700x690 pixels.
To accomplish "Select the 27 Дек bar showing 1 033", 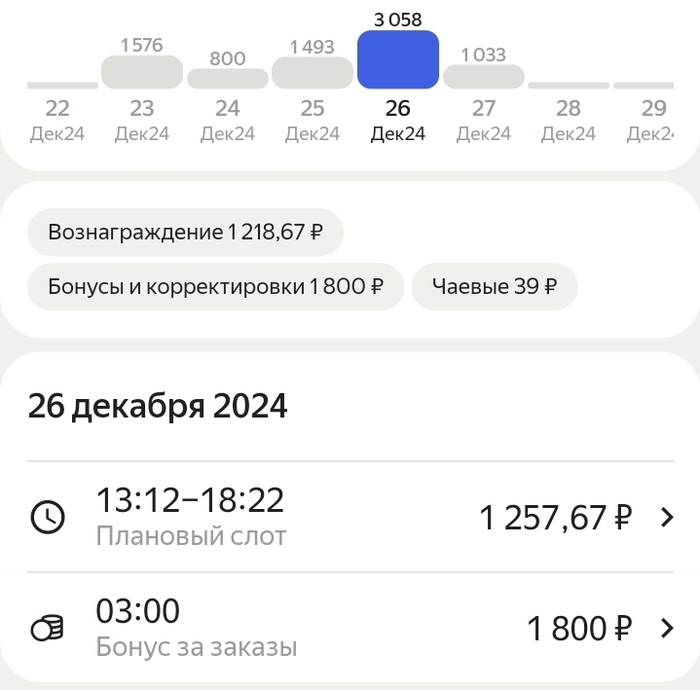I will point(484,77).
